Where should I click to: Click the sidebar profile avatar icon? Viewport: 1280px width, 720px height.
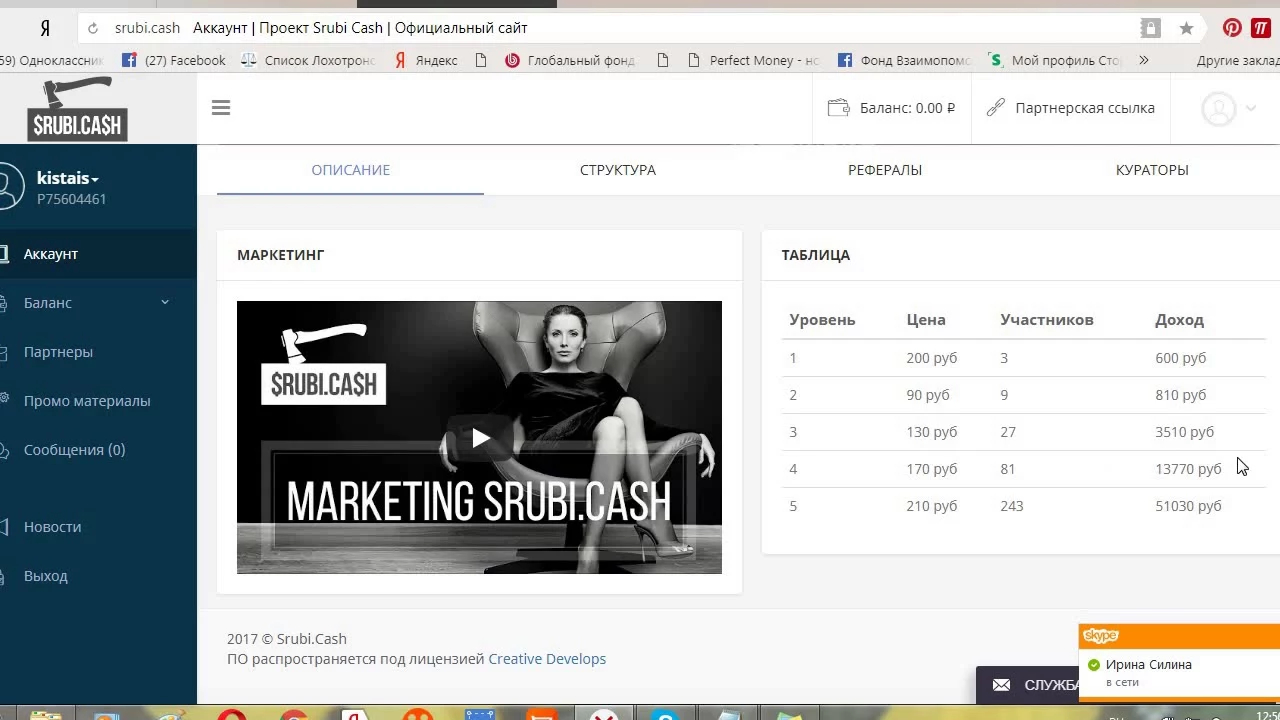(x=8, y=187)
